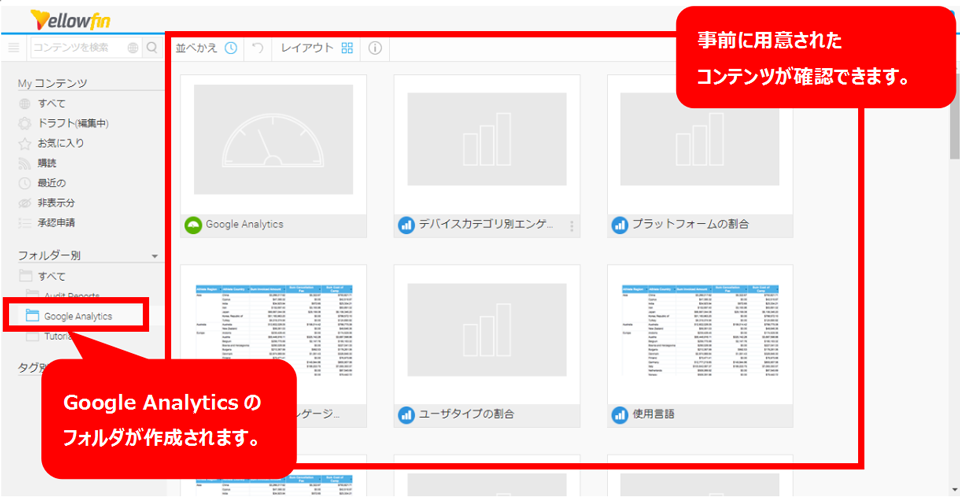Open the 使用言語 report thumbnail
This screenshot has width=960, height=499.
699,330
